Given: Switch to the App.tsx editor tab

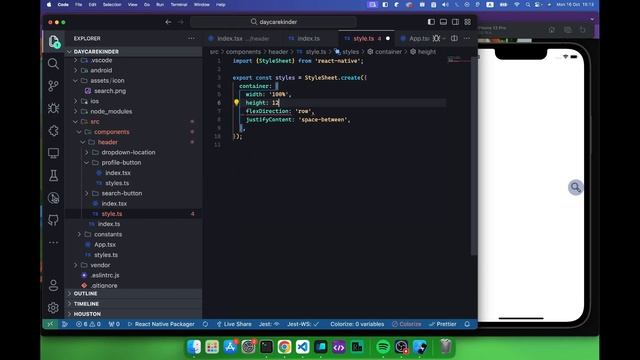Looking at the screenshot, I should click(414, 38).
